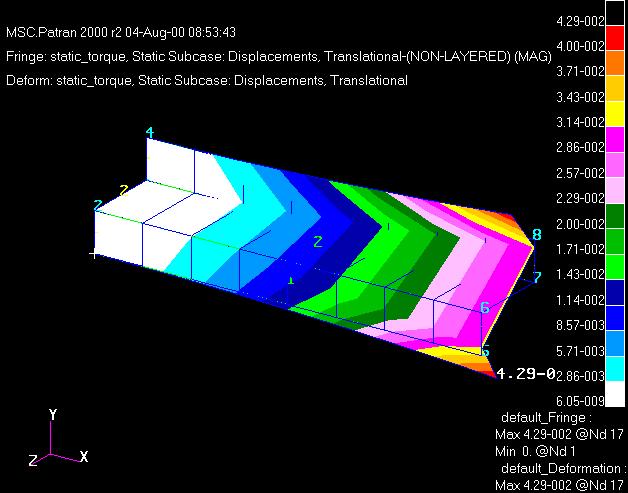Click the XYZ coordinate axis triad
This screenshot has height=493, width=628.
pyautogui.click(x=54, y=443)
